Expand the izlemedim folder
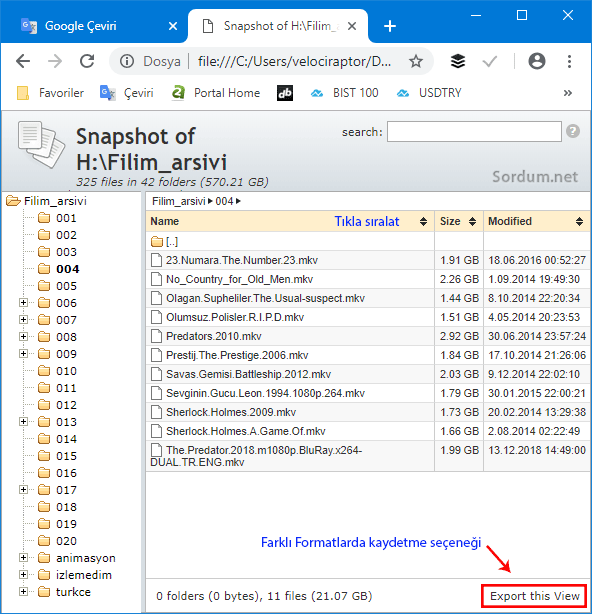 click(x=23, y=574)
